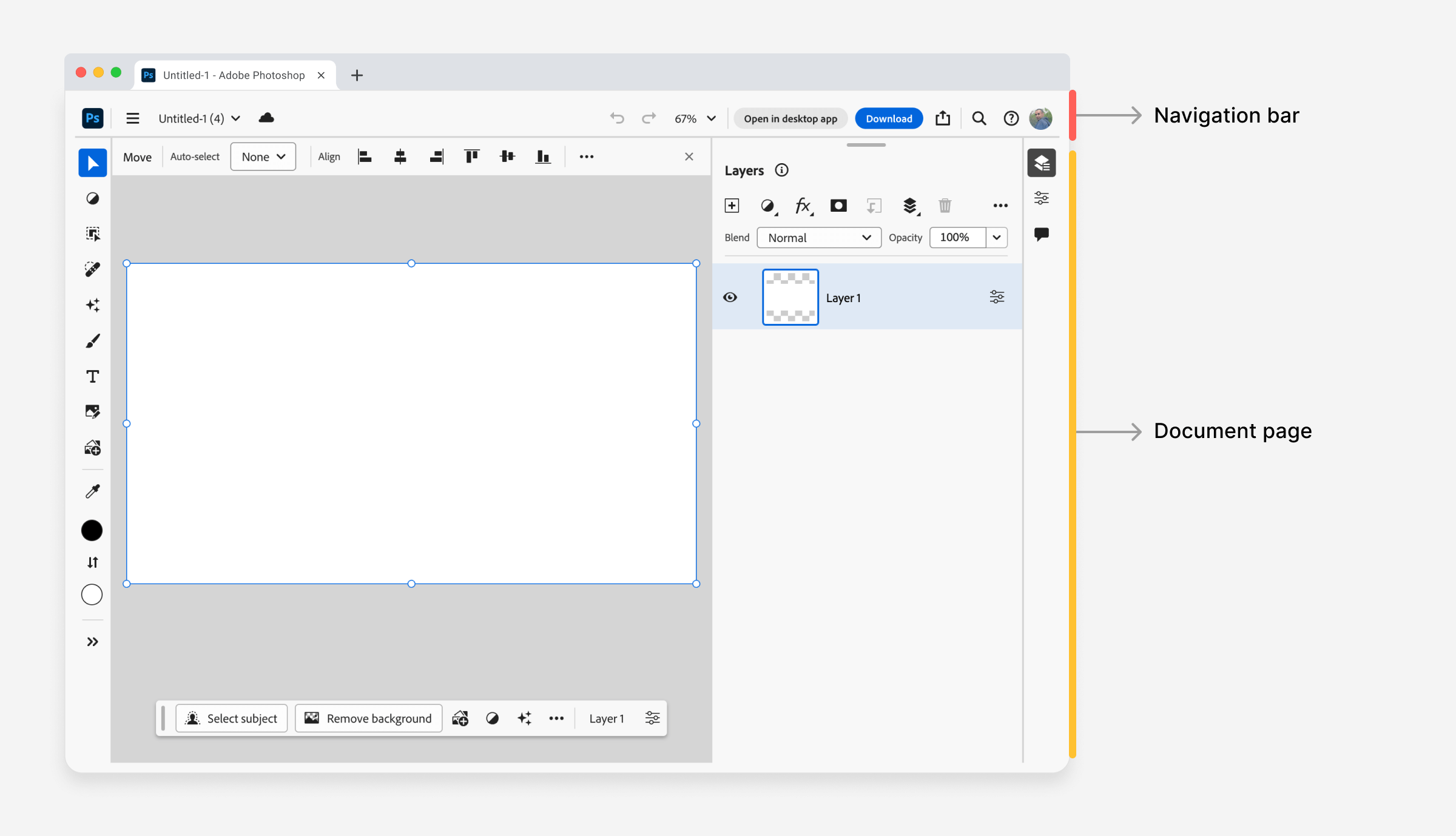Click the align top edges icon
Image resolution: width=1456 pixels, height=836 pixels.
(x=471, y=157)
